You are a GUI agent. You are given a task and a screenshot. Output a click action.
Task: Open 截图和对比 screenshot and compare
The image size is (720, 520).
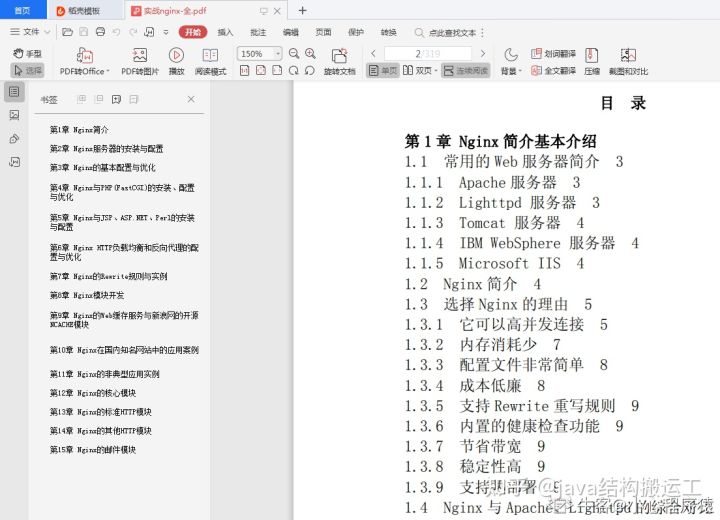coord(628,61)
